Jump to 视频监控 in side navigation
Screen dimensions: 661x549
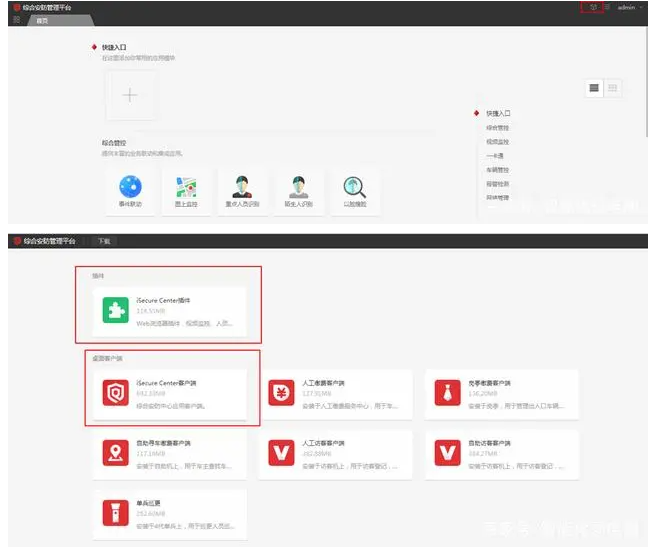tap(498, 142)
